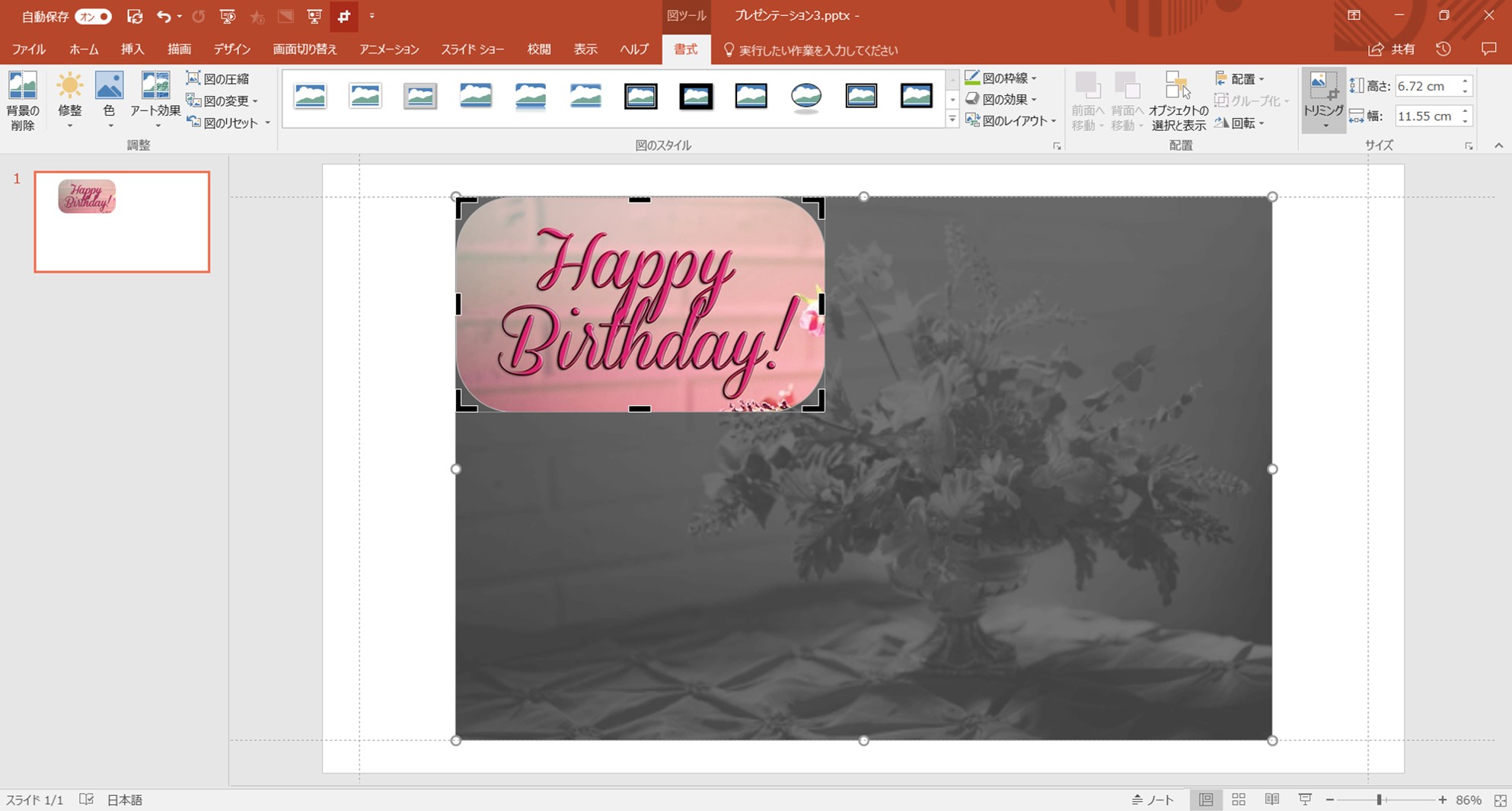Screen dimensions: 1512x811
Task: Switch to the アニメーション tab
Action: coord(389,49)
